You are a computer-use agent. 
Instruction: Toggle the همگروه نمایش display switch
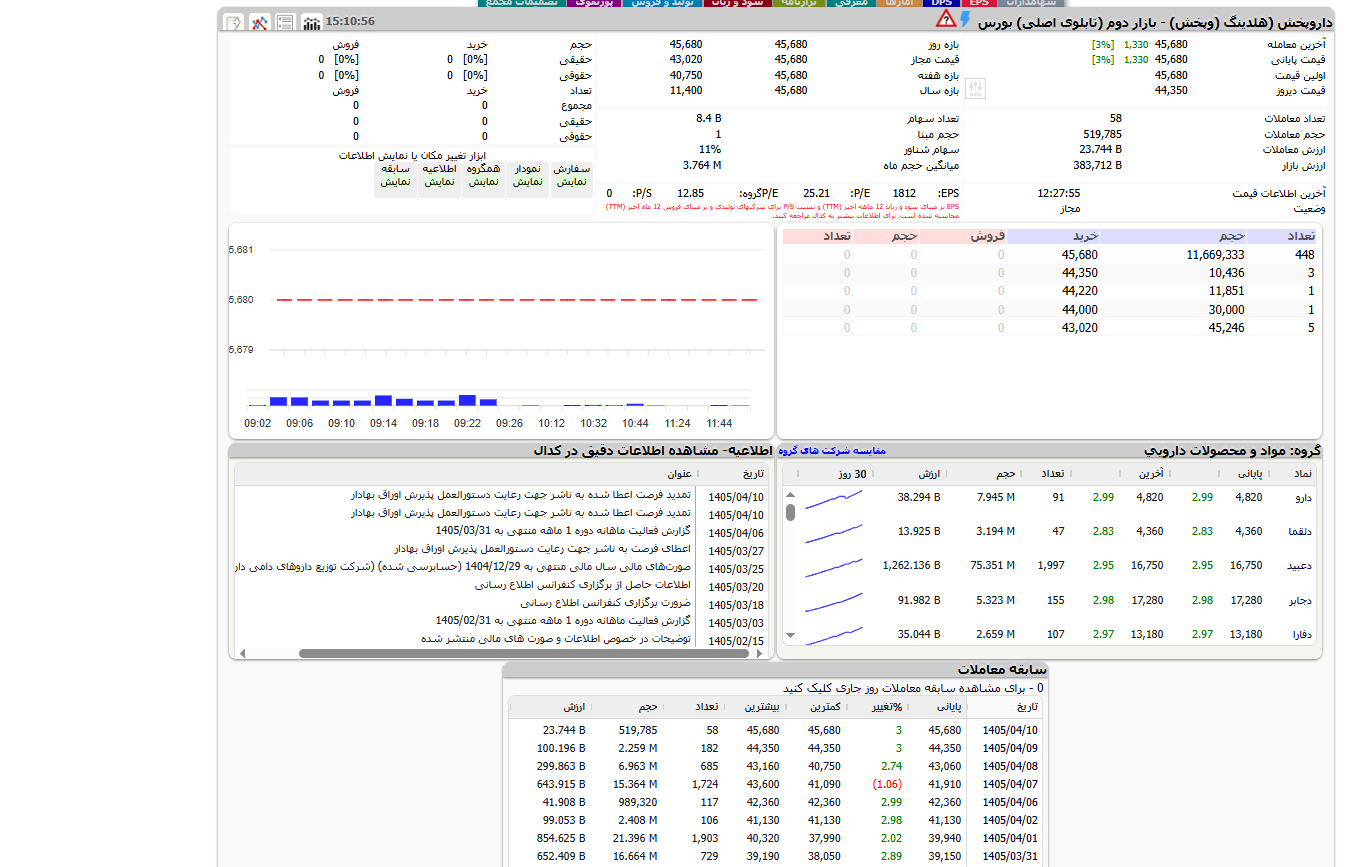483,176
